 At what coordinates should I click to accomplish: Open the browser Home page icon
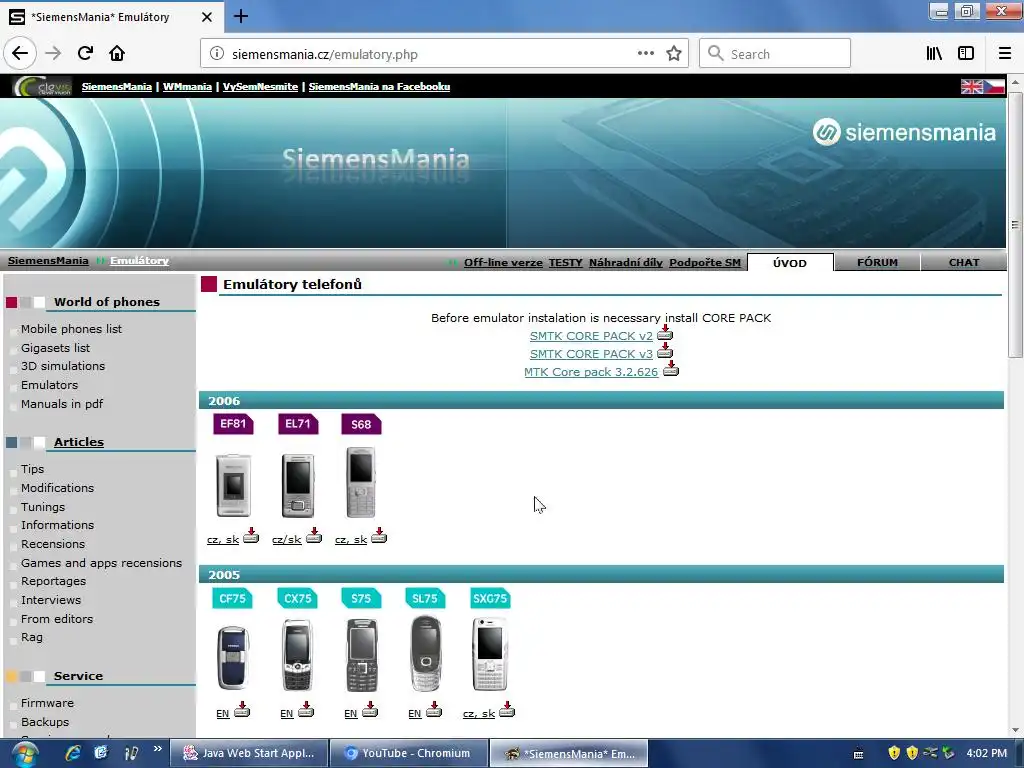coord(117,53)
